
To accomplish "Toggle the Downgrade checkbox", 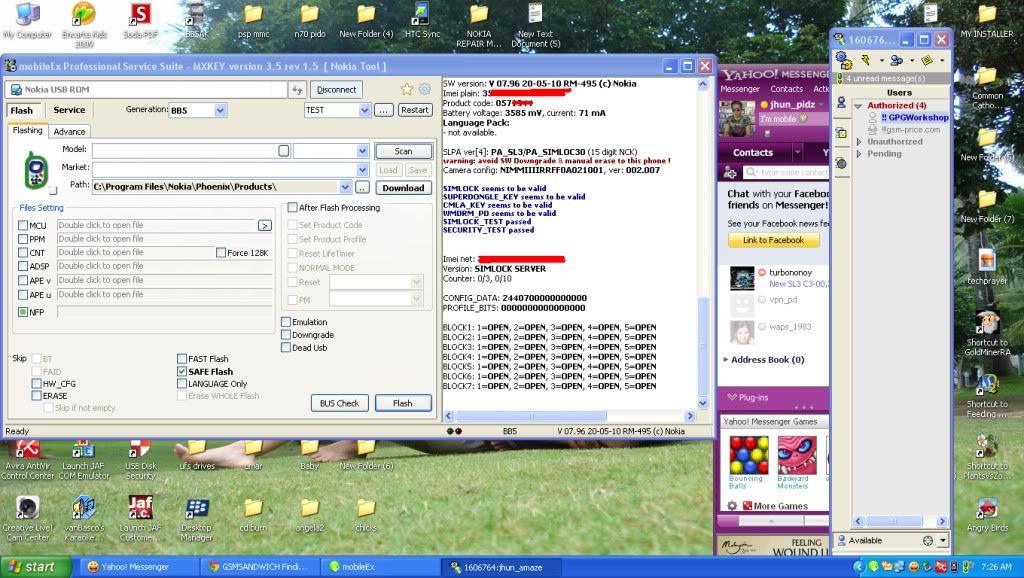I will pyautogui.click(x=286, y=334).
